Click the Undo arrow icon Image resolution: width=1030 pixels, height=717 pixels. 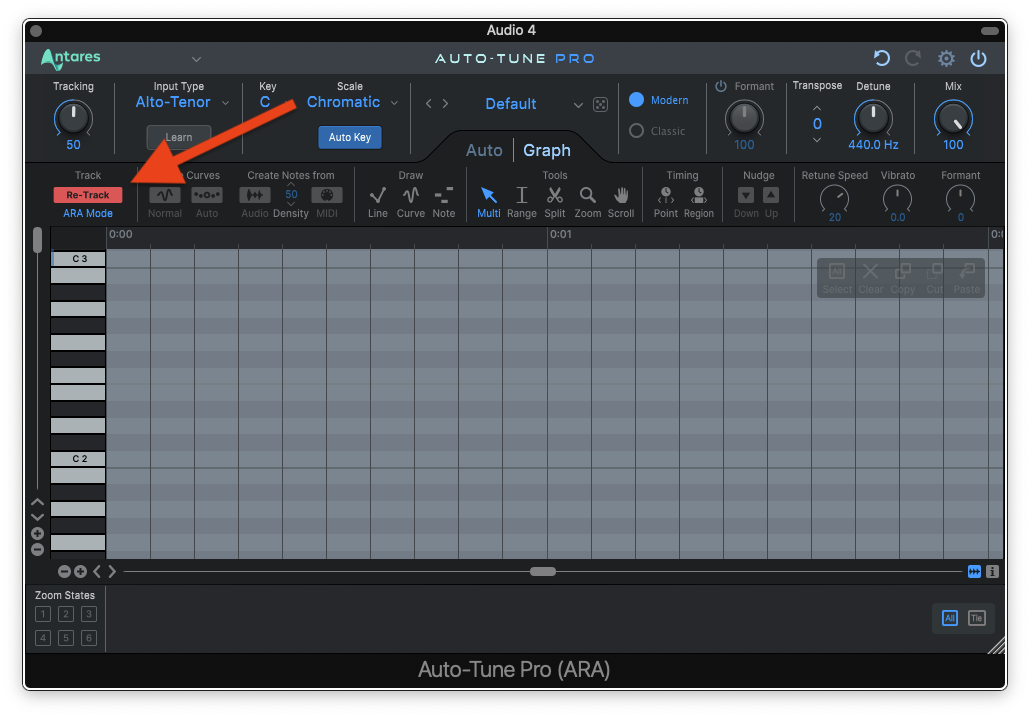pyautogui.click(x=881, y=58)
